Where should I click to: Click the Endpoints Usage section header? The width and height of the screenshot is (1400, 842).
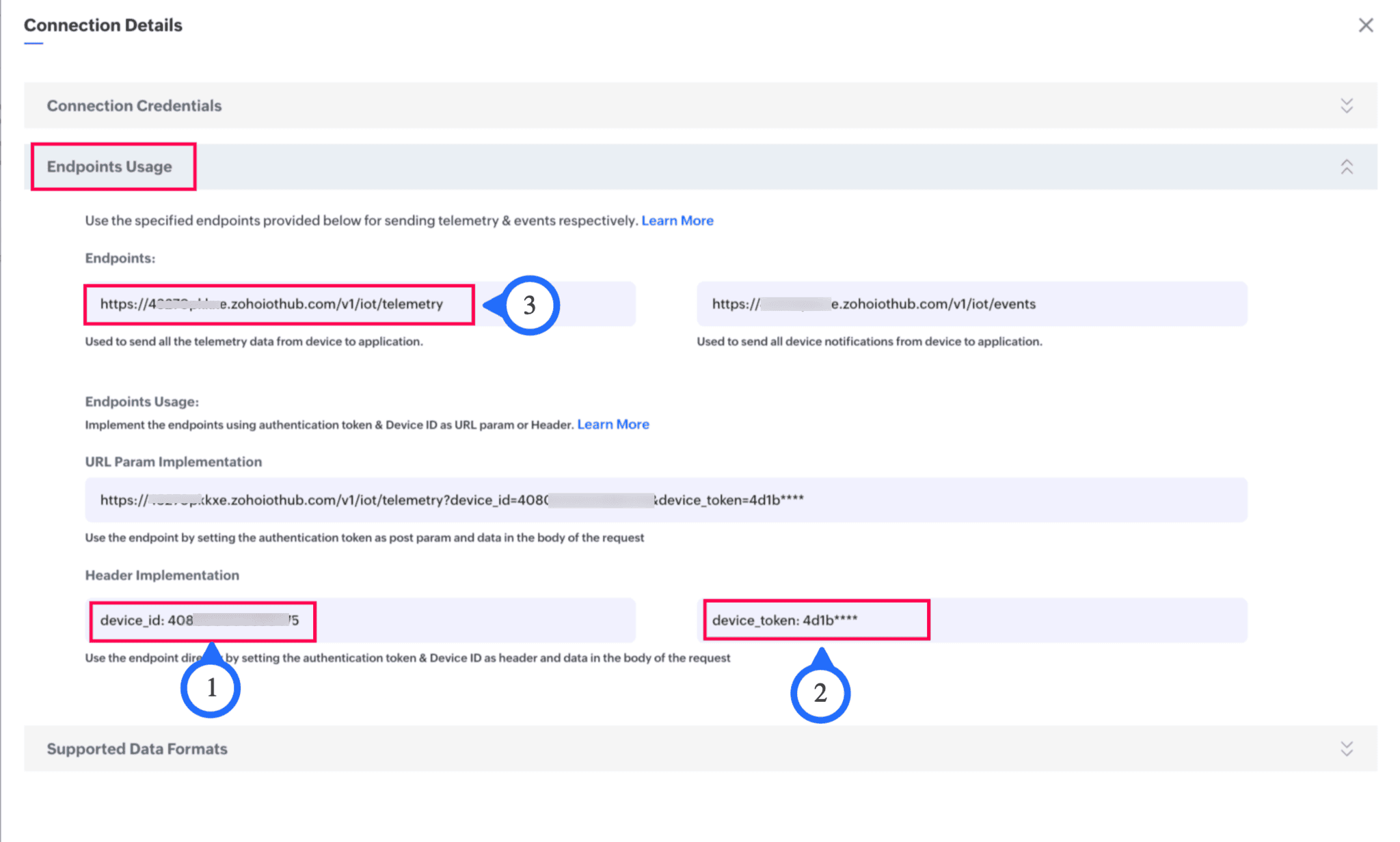(x=109, y=167)
